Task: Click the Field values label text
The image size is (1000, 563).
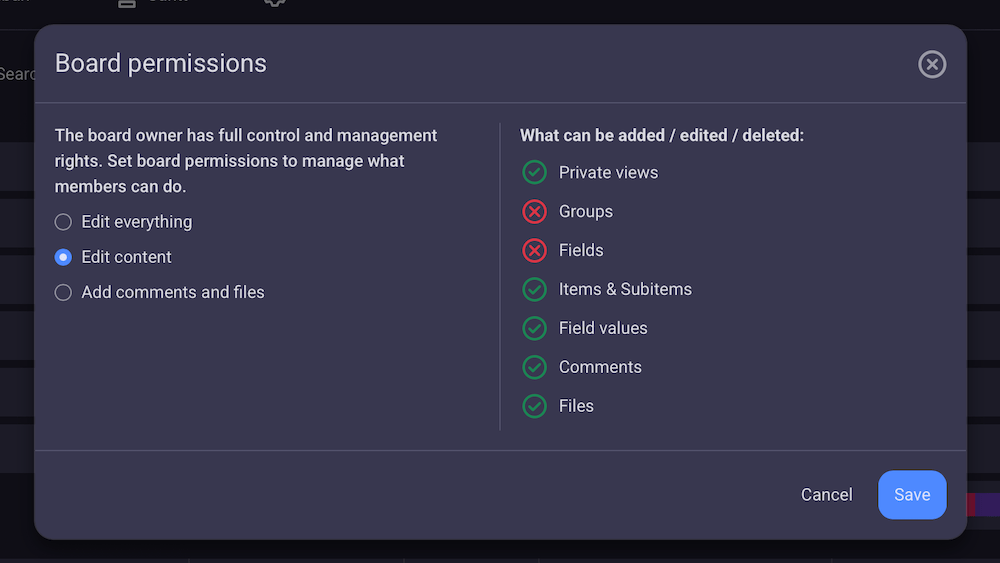Action: (x=603, y=329)
